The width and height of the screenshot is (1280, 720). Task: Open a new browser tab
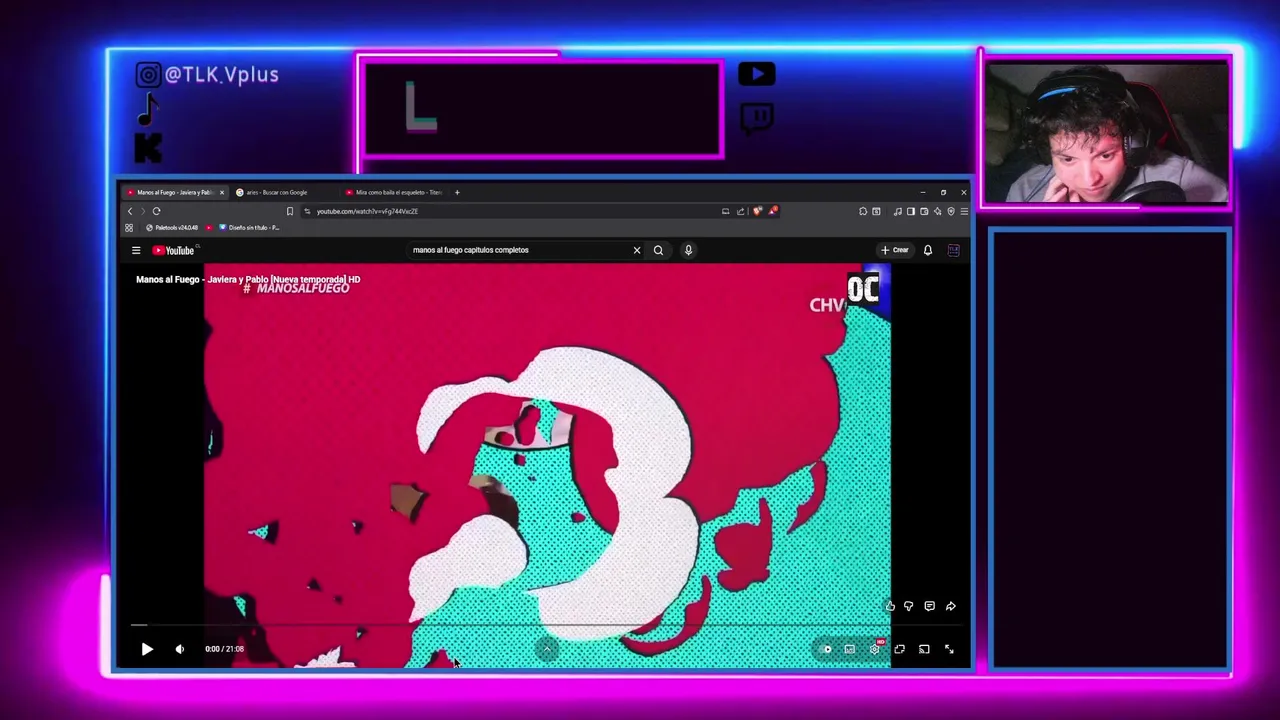point(457,192)
